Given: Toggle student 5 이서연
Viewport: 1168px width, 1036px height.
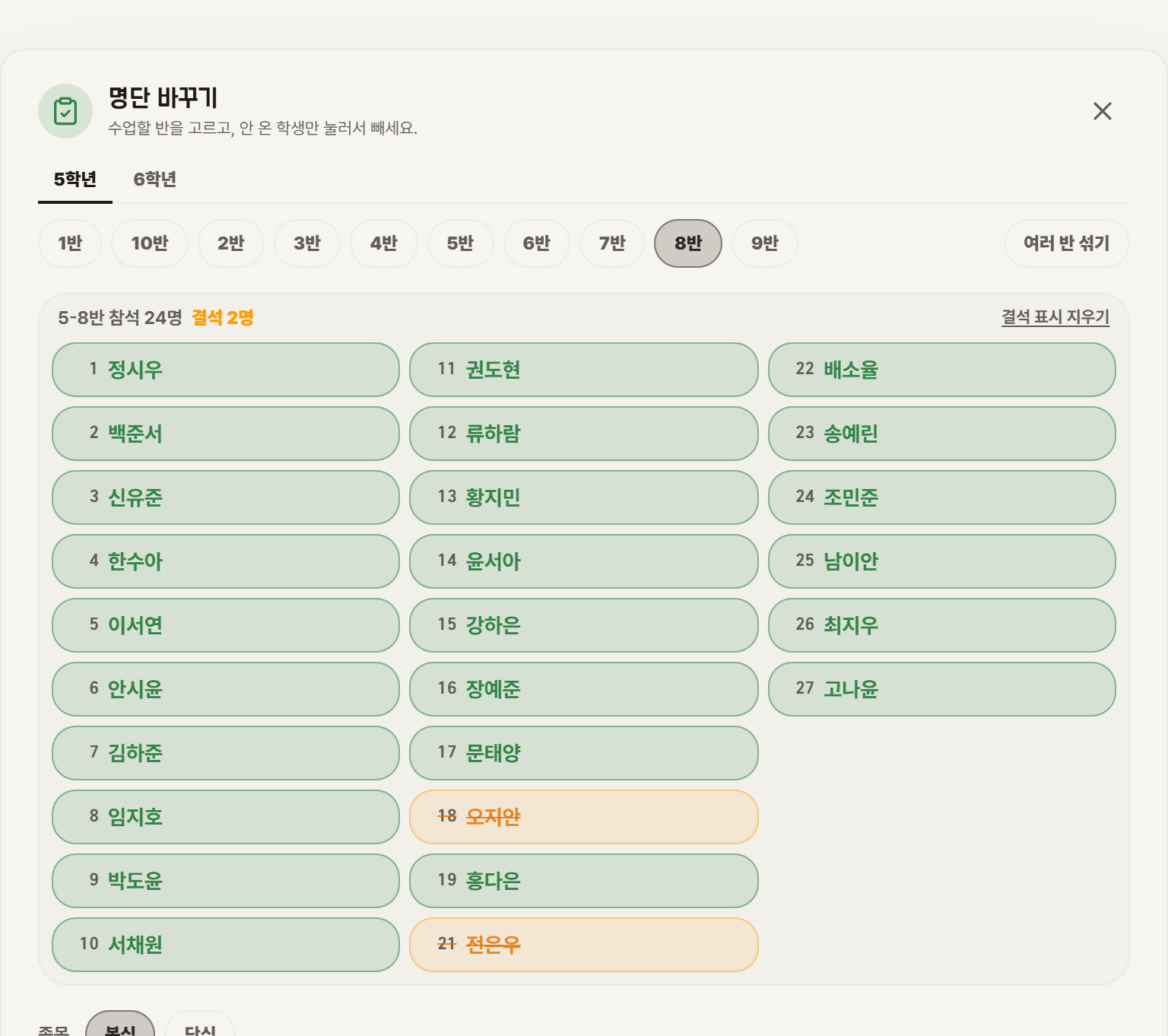Looking at the screenshot, I should tap(226, 625).
